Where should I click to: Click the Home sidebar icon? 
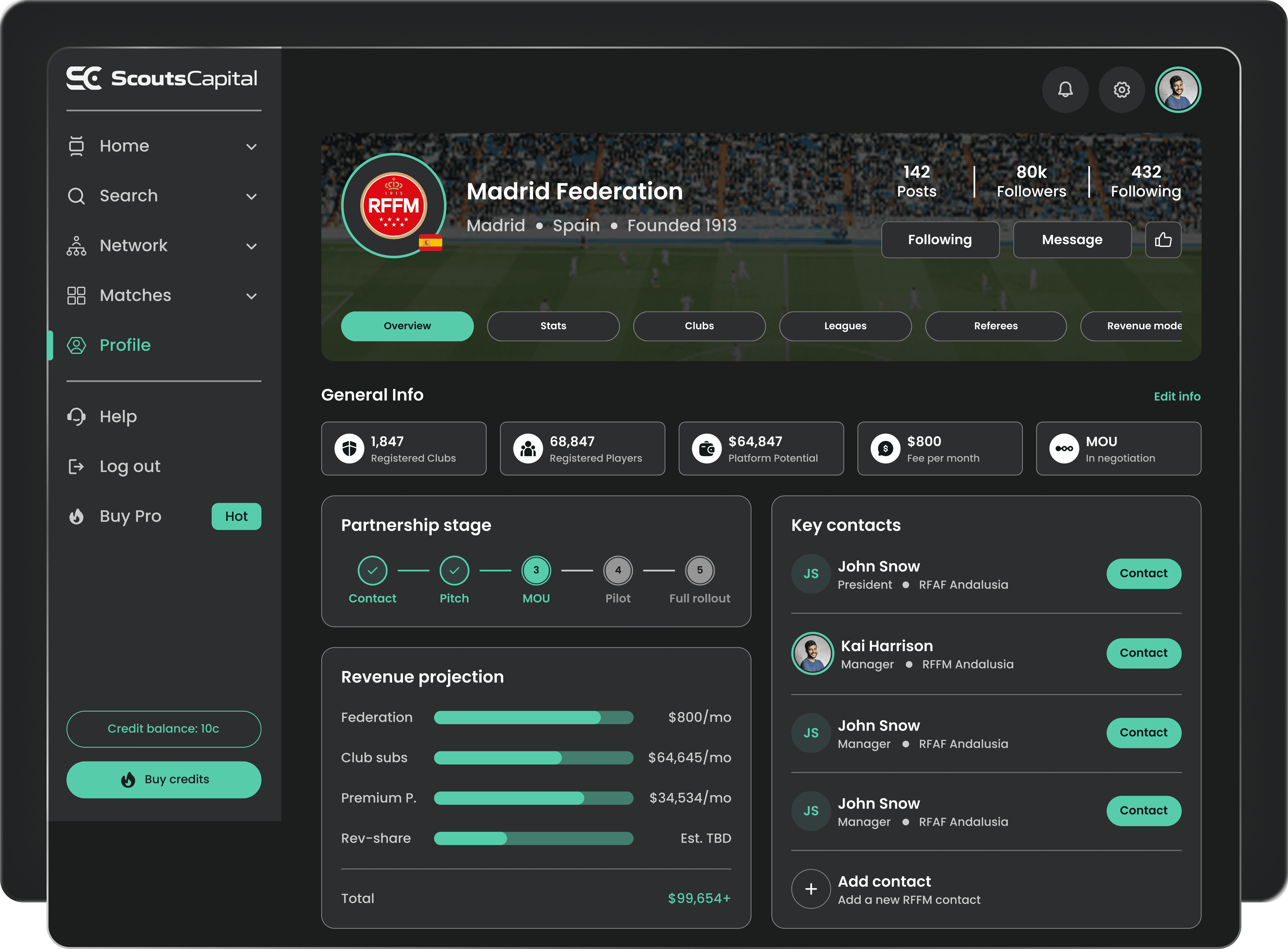tap(76, 146)
